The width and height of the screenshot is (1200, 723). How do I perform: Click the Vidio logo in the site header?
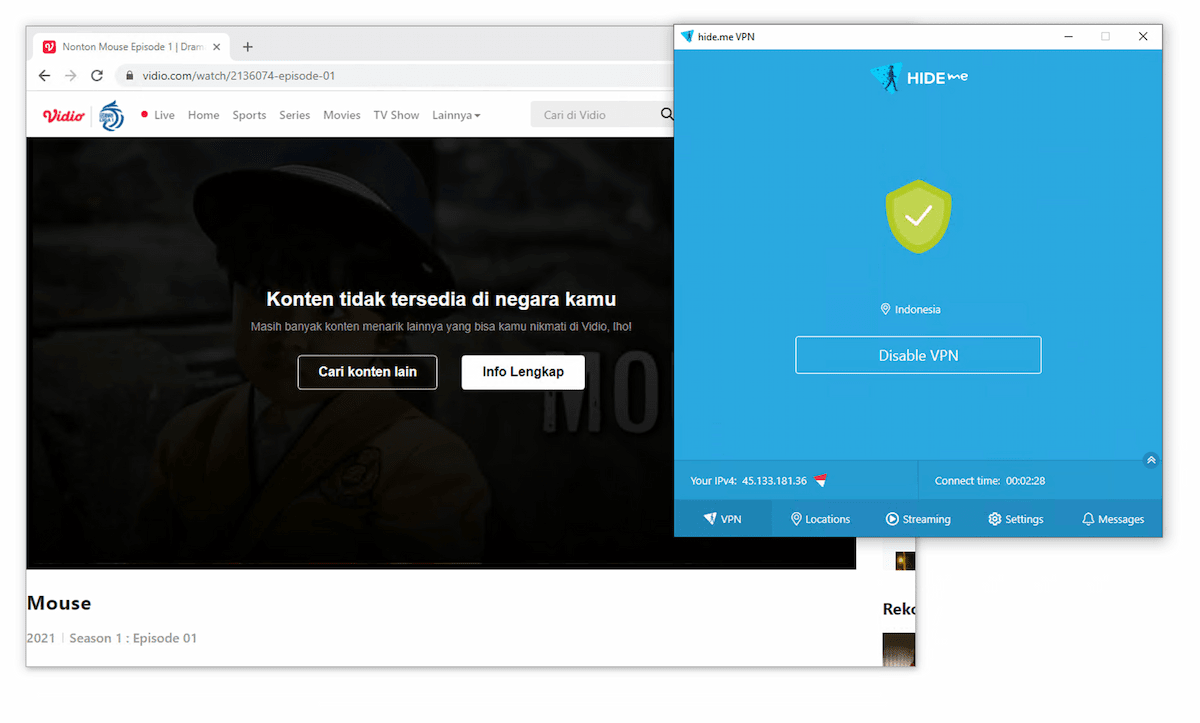[63, 115]
